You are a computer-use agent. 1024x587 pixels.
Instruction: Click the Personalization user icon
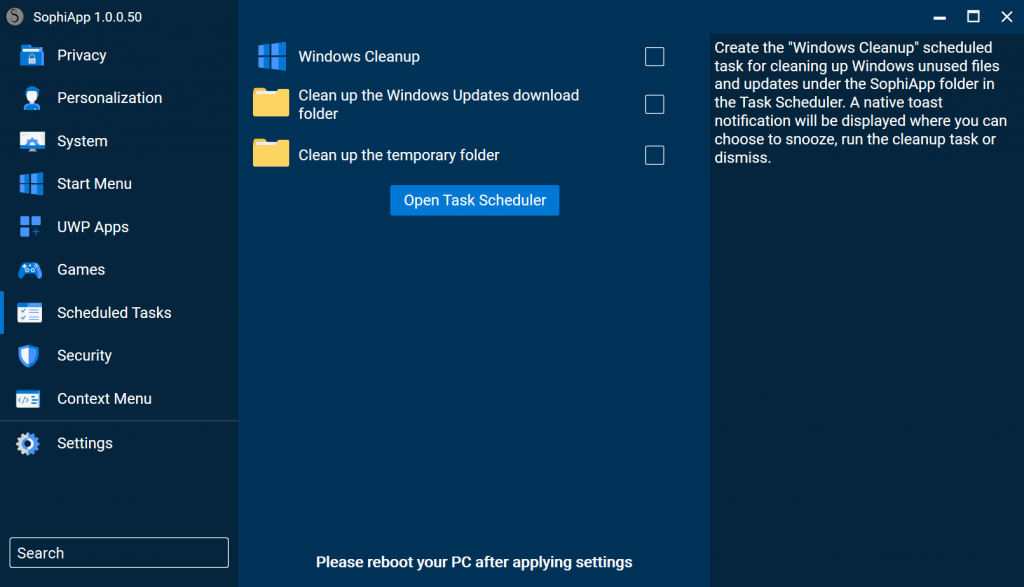[29, 98]
